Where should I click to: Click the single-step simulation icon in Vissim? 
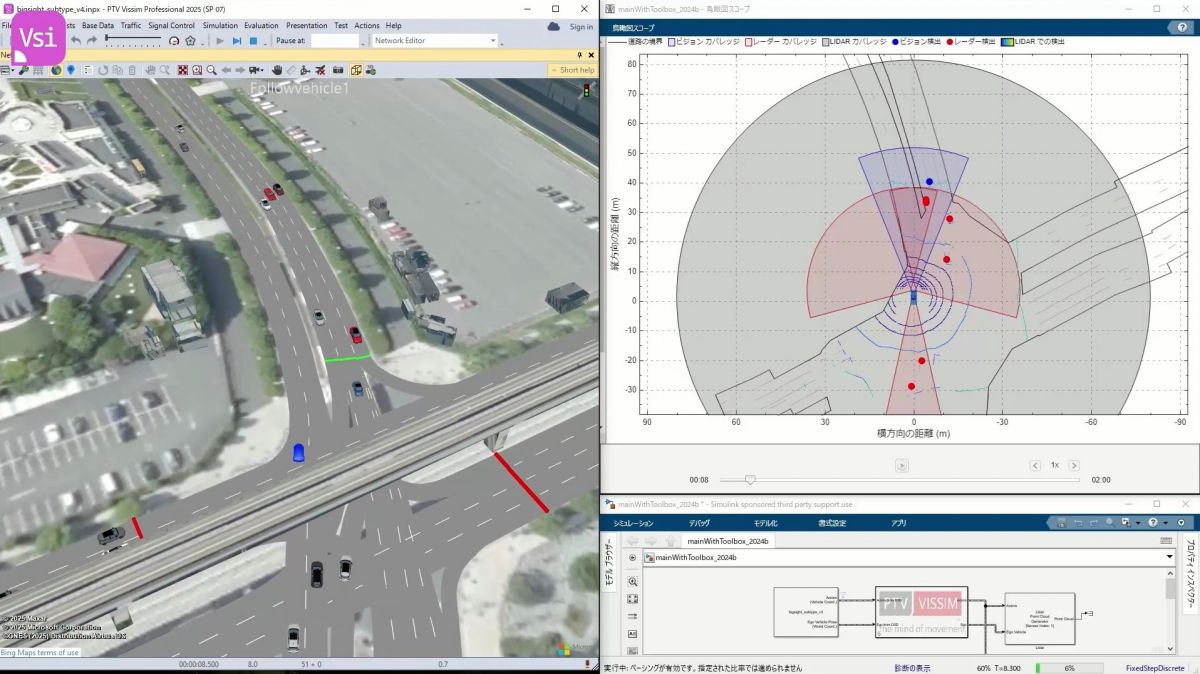[237, 42]
